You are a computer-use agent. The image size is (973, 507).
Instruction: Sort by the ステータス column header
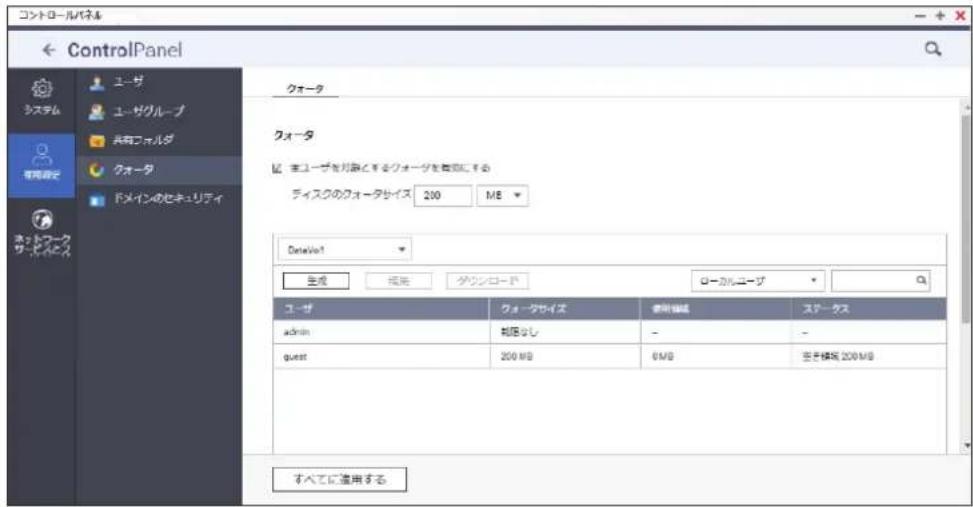pos(869,308)
